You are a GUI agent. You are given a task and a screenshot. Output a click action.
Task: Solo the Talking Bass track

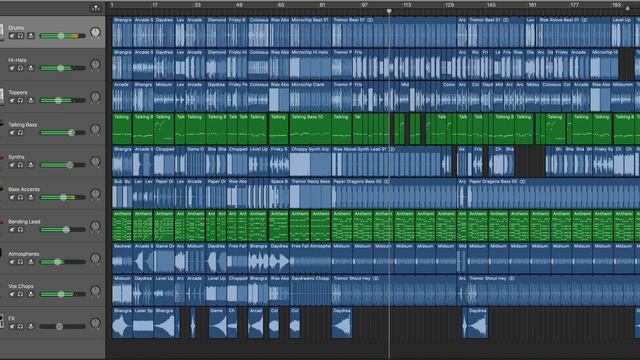(20, 133)
